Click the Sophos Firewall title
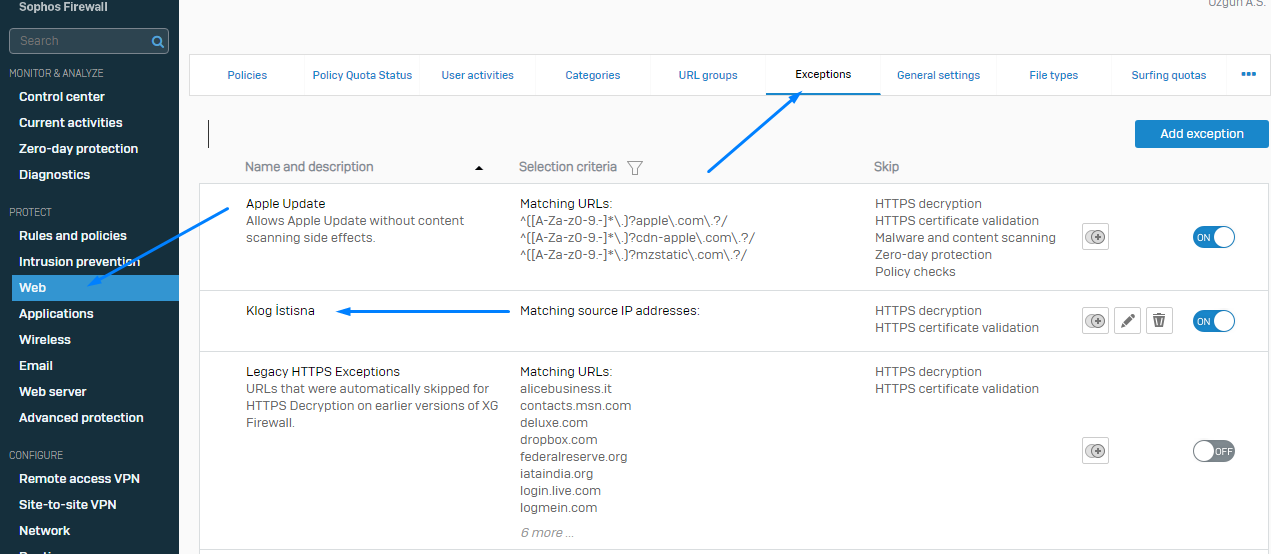The image size is (1271, 554). pyautogui.click(x=63, y=7)
